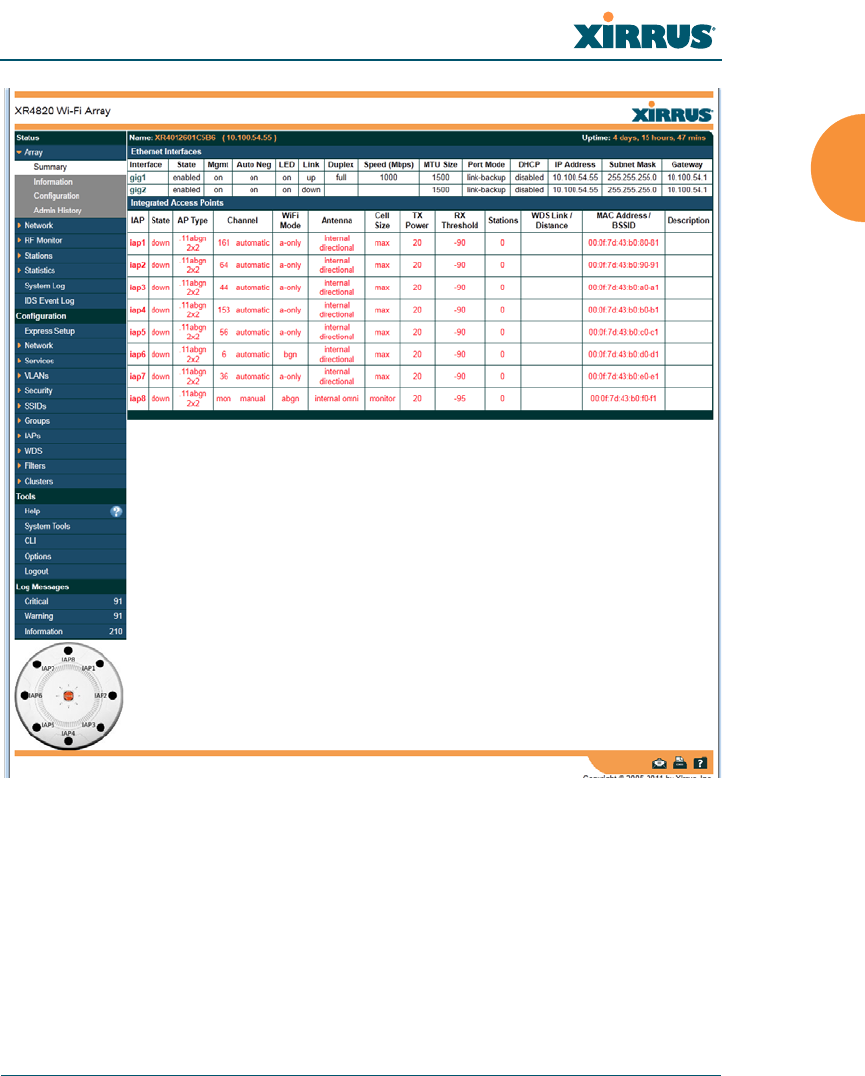Select the IAP1 radio dot on array graphic
865x1076 pixels.
point(100,664)
